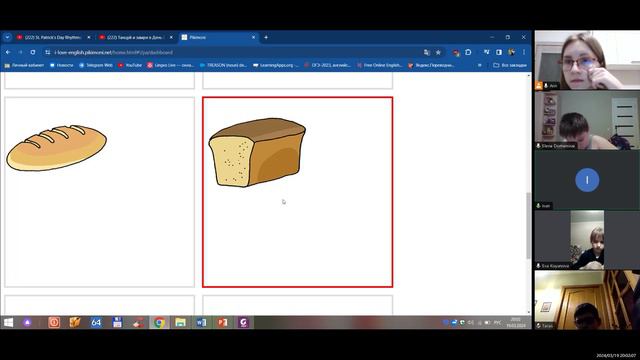Switch to the St. Patrick's Day Rhythm tab
This screenshot has width=640, height=360.
53,37
